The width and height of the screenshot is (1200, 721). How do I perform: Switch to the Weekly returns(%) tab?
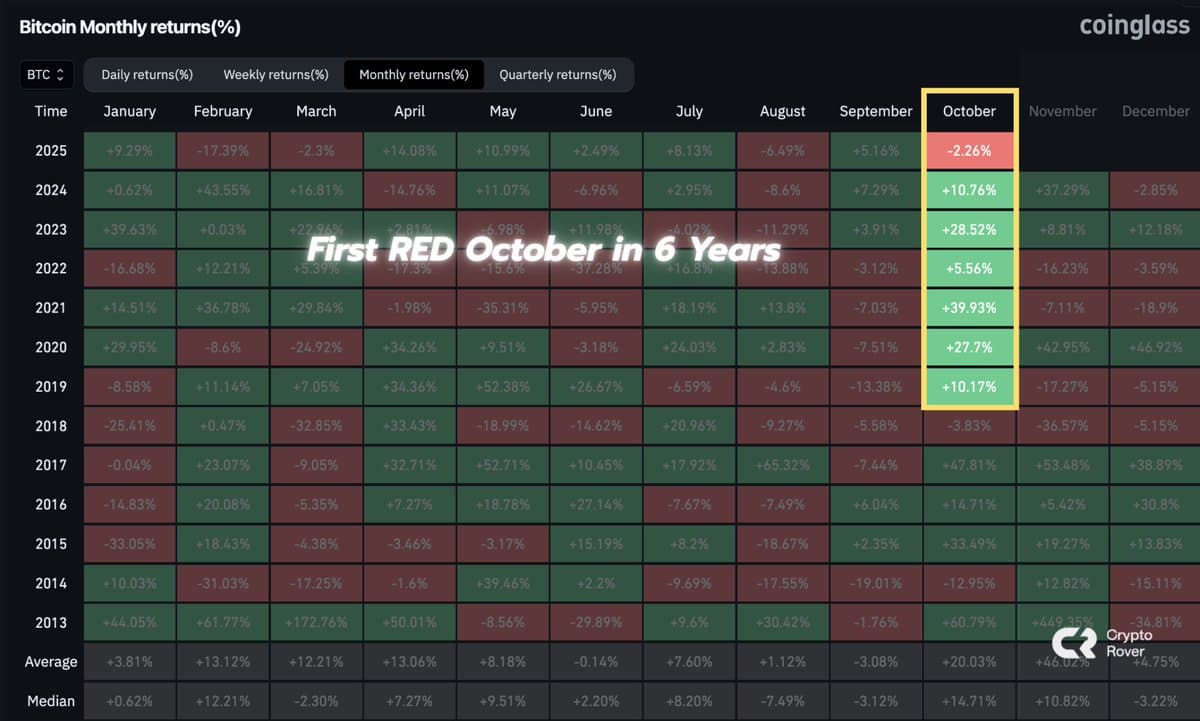tap(275, 74)
